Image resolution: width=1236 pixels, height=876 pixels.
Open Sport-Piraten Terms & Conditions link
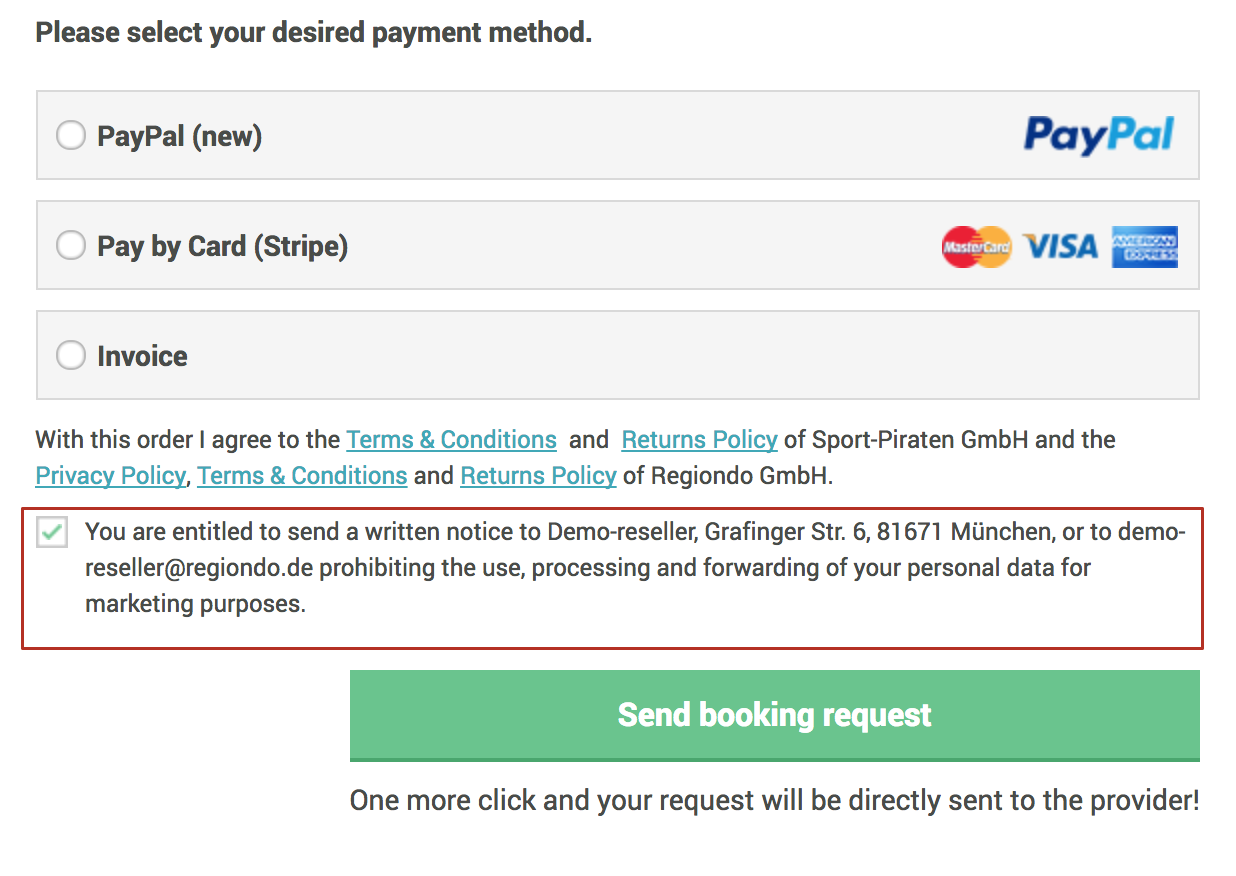tap(451, 440)
